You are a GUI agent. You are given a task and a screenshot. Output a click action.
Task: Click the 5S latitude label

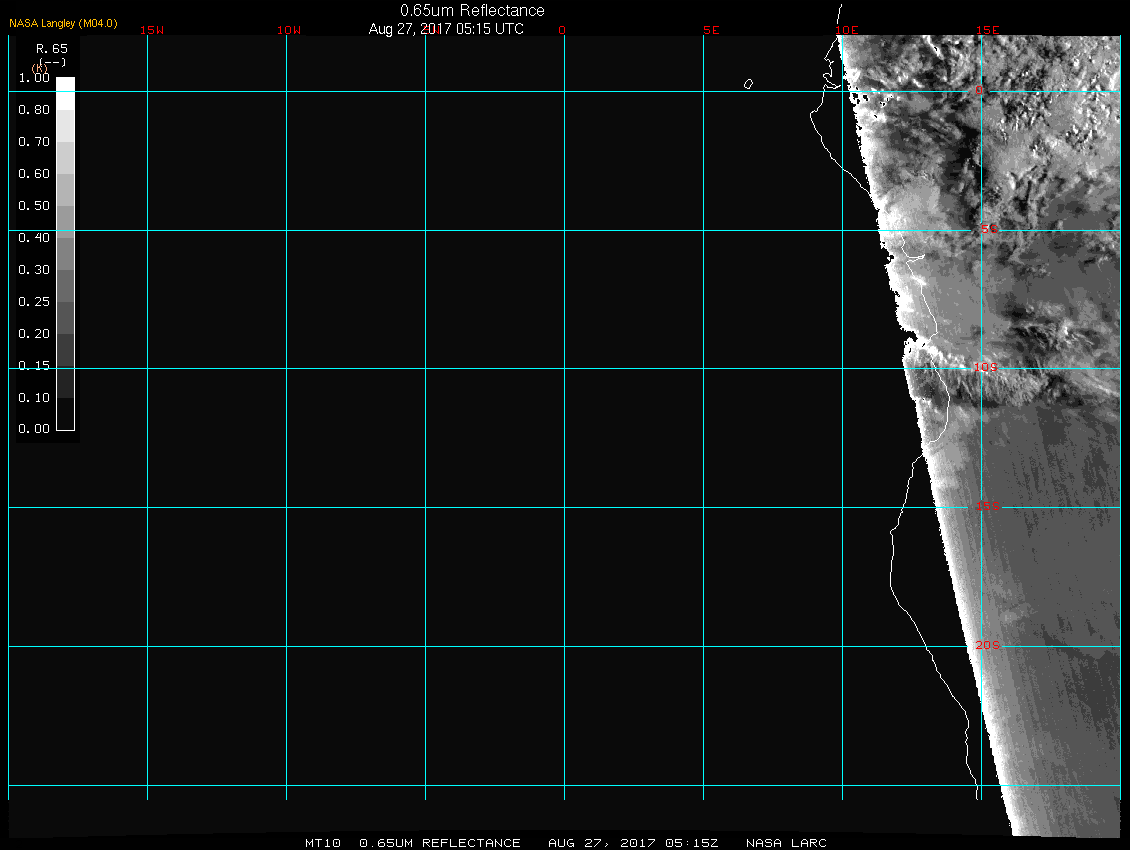tap(989, 229)
